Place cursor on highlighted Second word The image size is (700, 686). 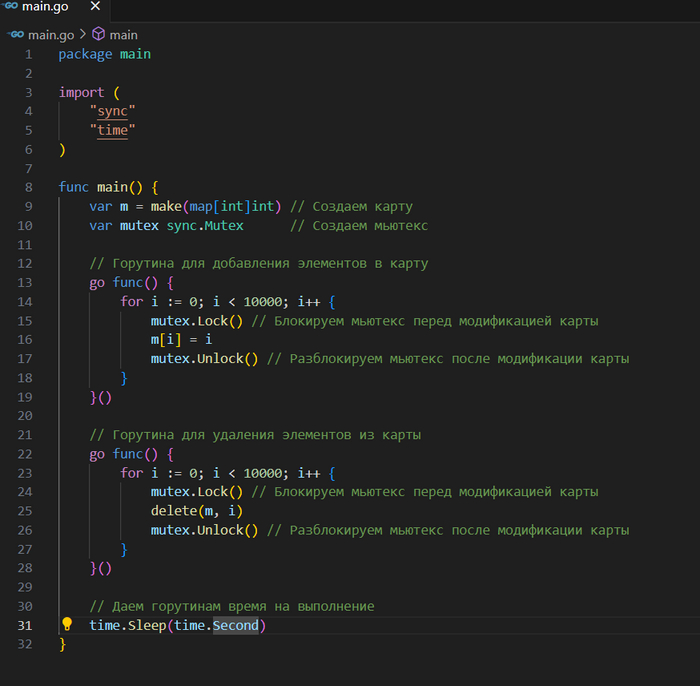[235, 625]
